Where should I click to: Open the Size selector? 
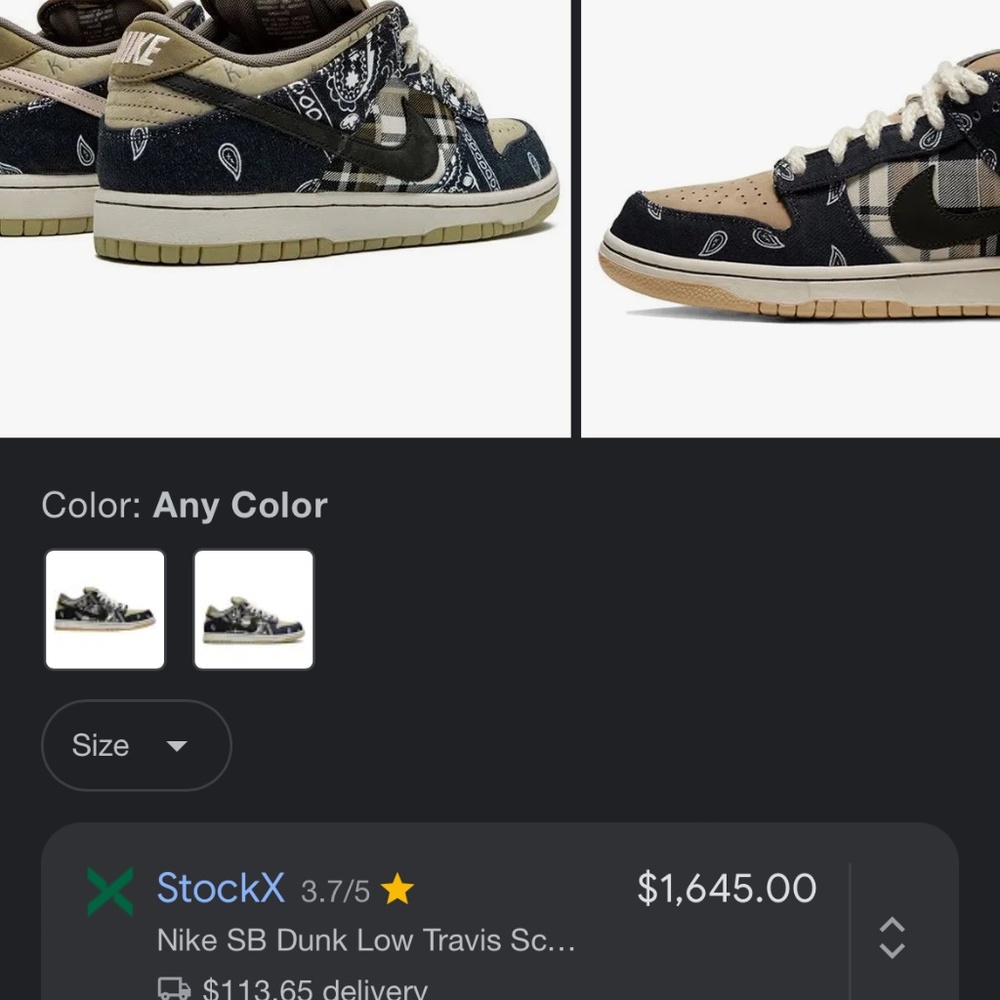point(136,745)
